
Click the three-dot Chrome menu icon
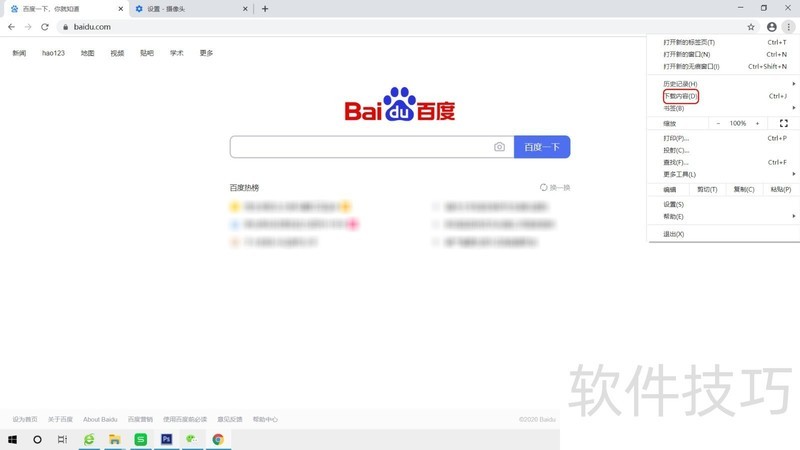788,27
